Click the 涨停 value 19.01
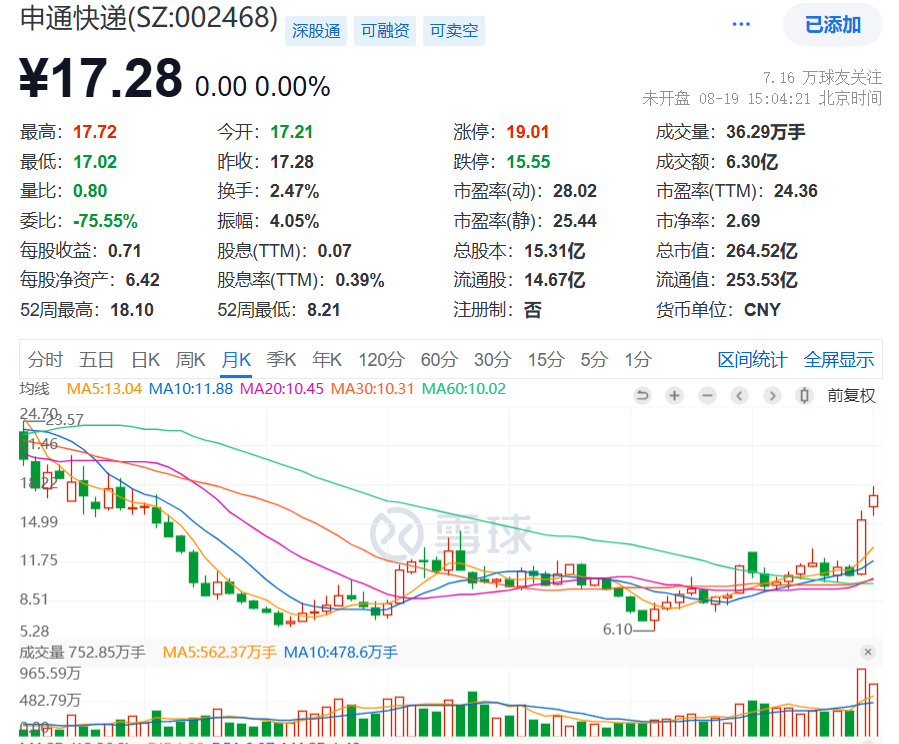Screen dimensions: 899x744 pos(528,132)
